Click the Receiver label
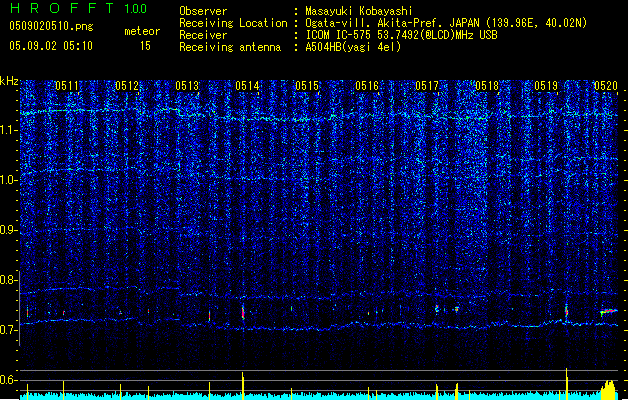 click(x=203, y=35)
